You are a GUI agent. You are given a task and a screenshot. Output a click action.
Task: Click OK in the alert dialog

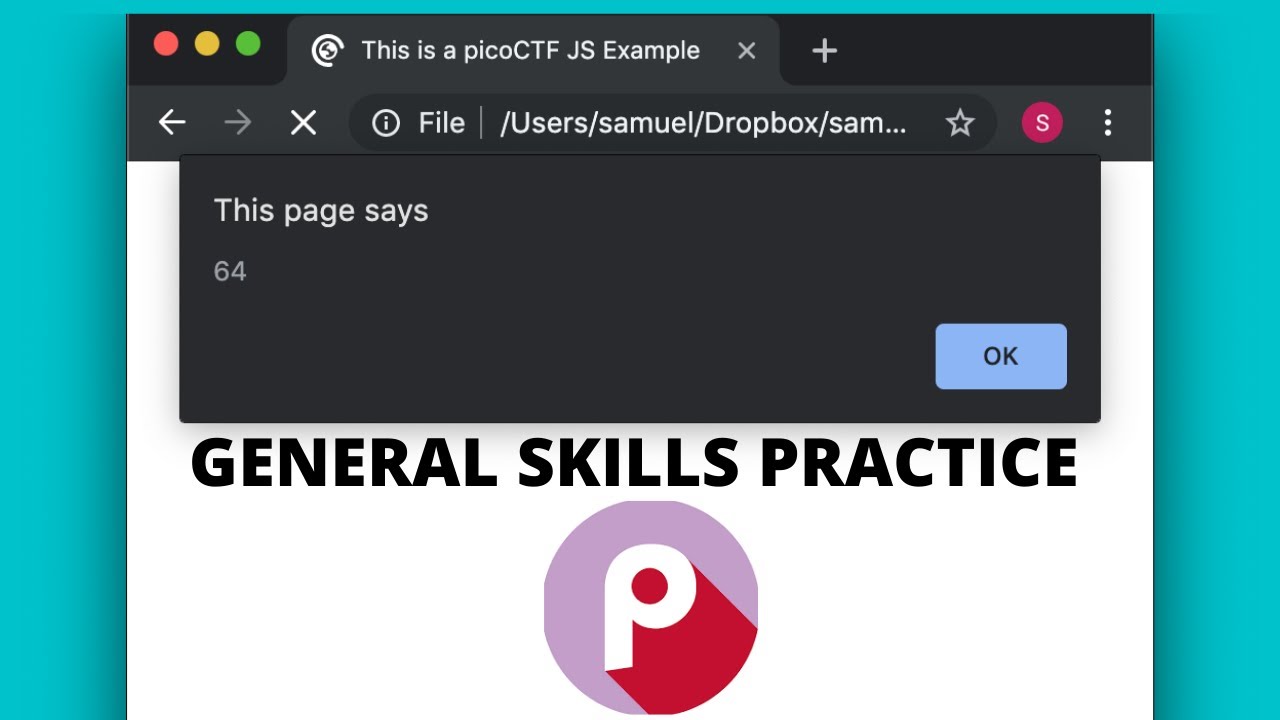(1001, 356)
